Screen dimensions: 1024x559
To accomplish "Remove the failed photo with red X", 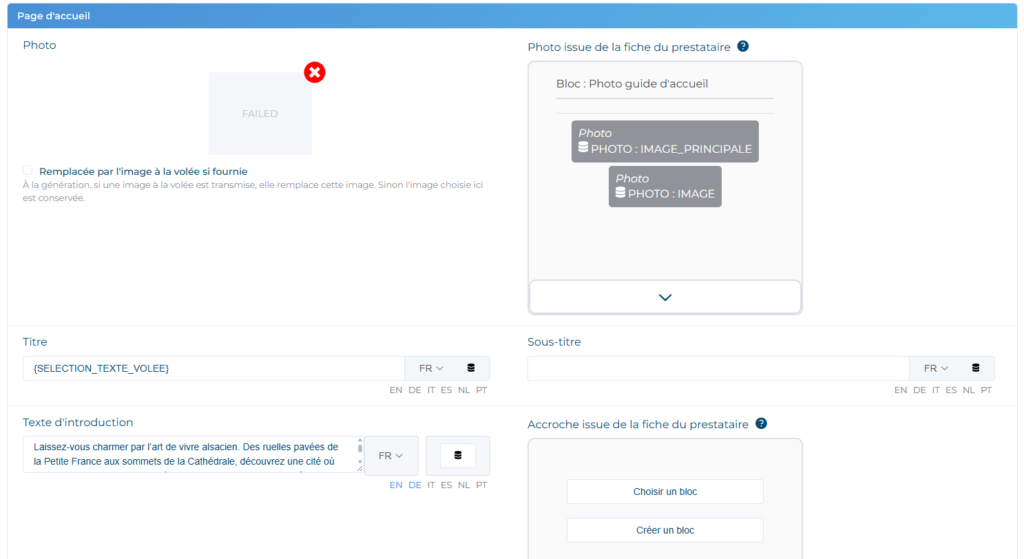I will pyautogui.click(x=315, y=72).
